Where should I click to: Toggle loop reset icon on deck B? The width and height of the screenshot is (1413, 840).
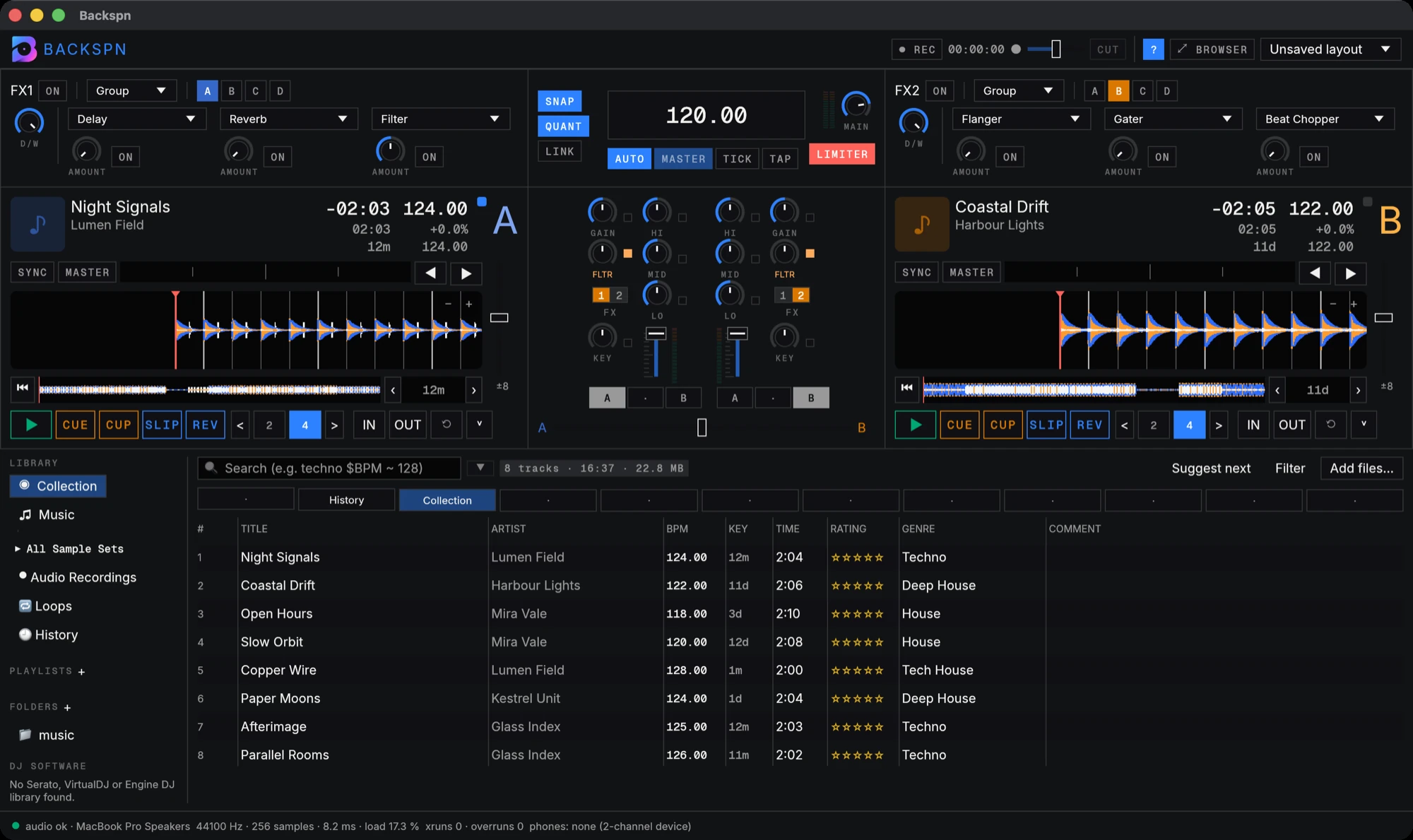(1331, 425)
